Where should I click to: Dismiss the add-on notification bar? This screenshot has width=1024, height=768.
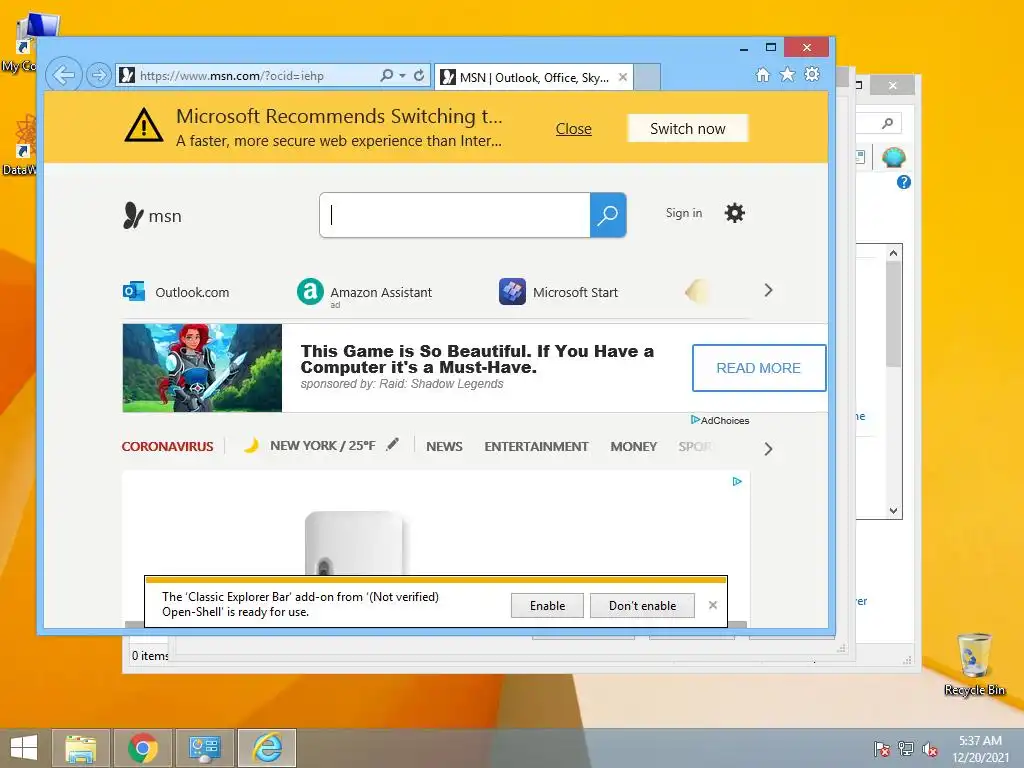pos(713,605)
